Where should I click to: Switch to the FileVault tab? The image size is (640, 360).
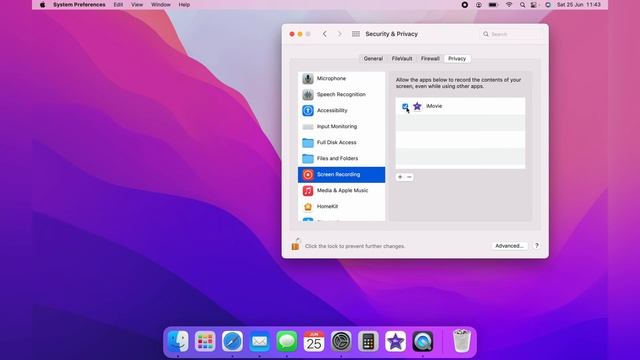pos(402,59)
